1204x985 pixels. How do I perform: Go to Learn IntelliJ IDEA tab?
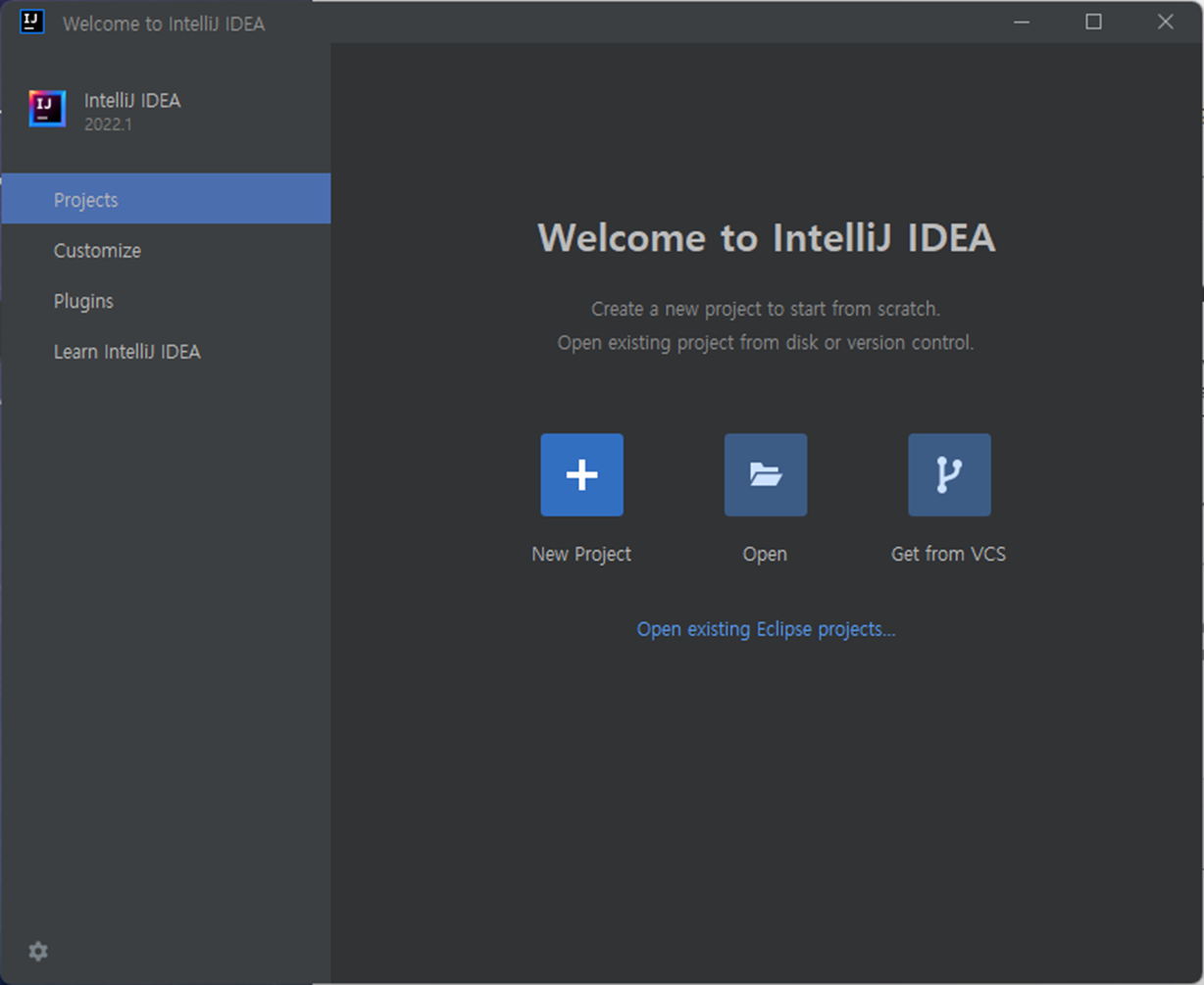(x=166, y=352)
